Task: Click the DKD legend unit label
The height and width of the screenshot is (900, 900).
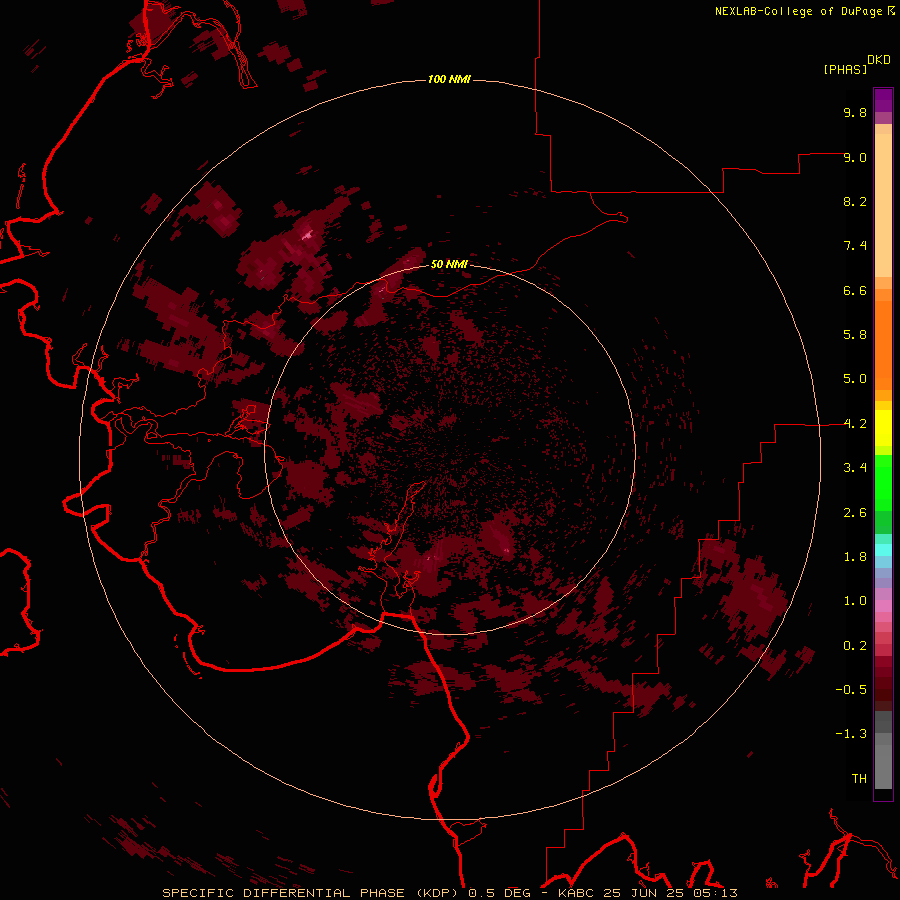Action: click(879, 59)
